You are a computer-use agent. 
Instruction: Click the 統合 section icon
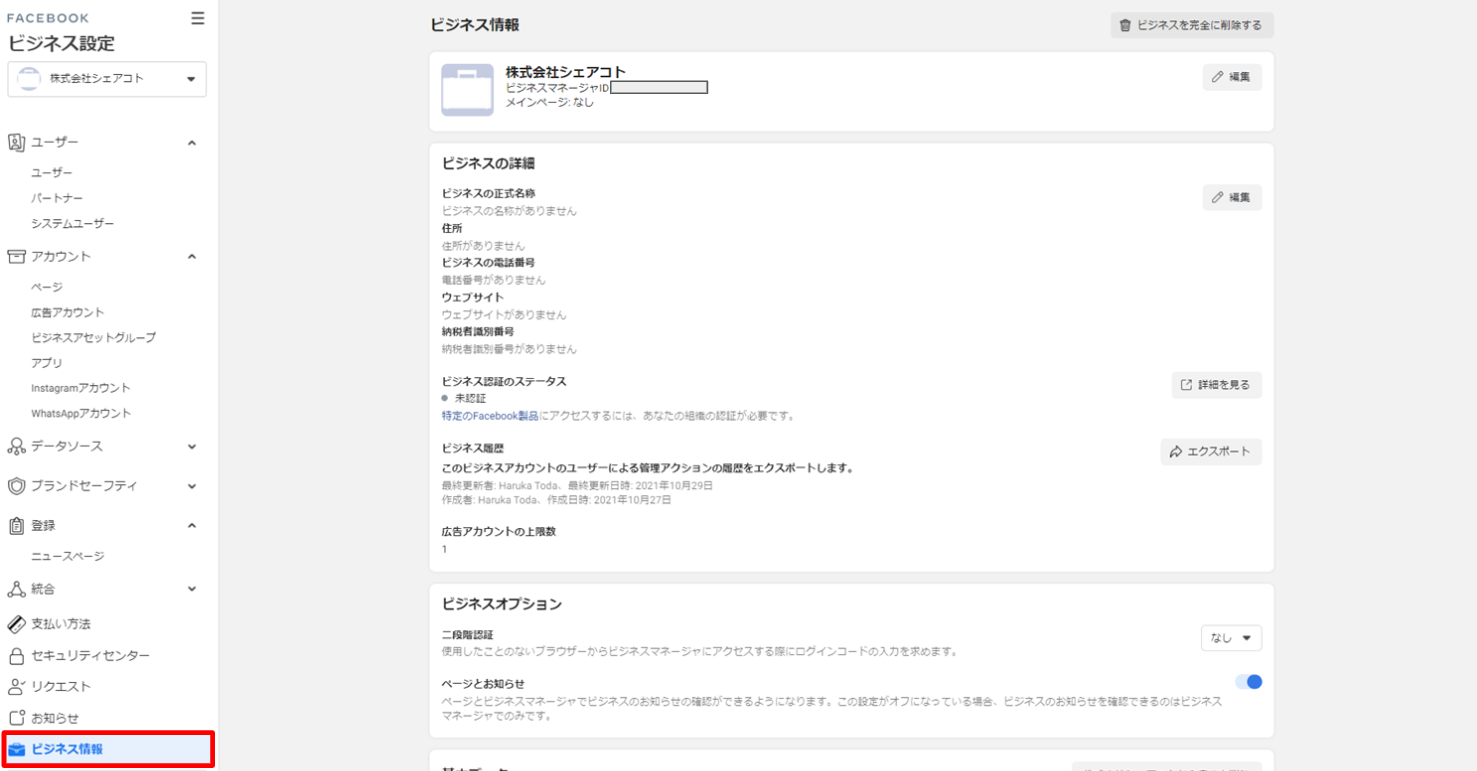pos(16,589)
